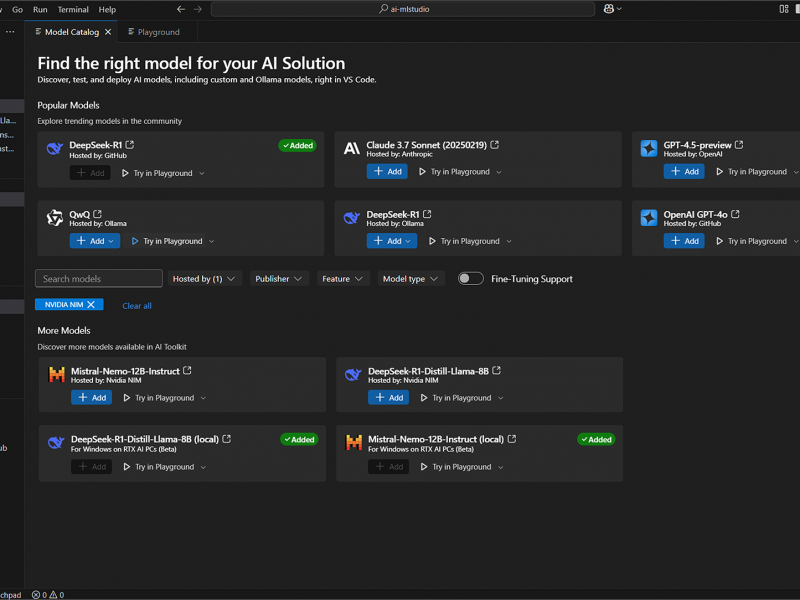Click the navigate back arrow in the title bar
The width and height of the screenshot is (800, 600).
pyautogui.click(x=180, y=8)
